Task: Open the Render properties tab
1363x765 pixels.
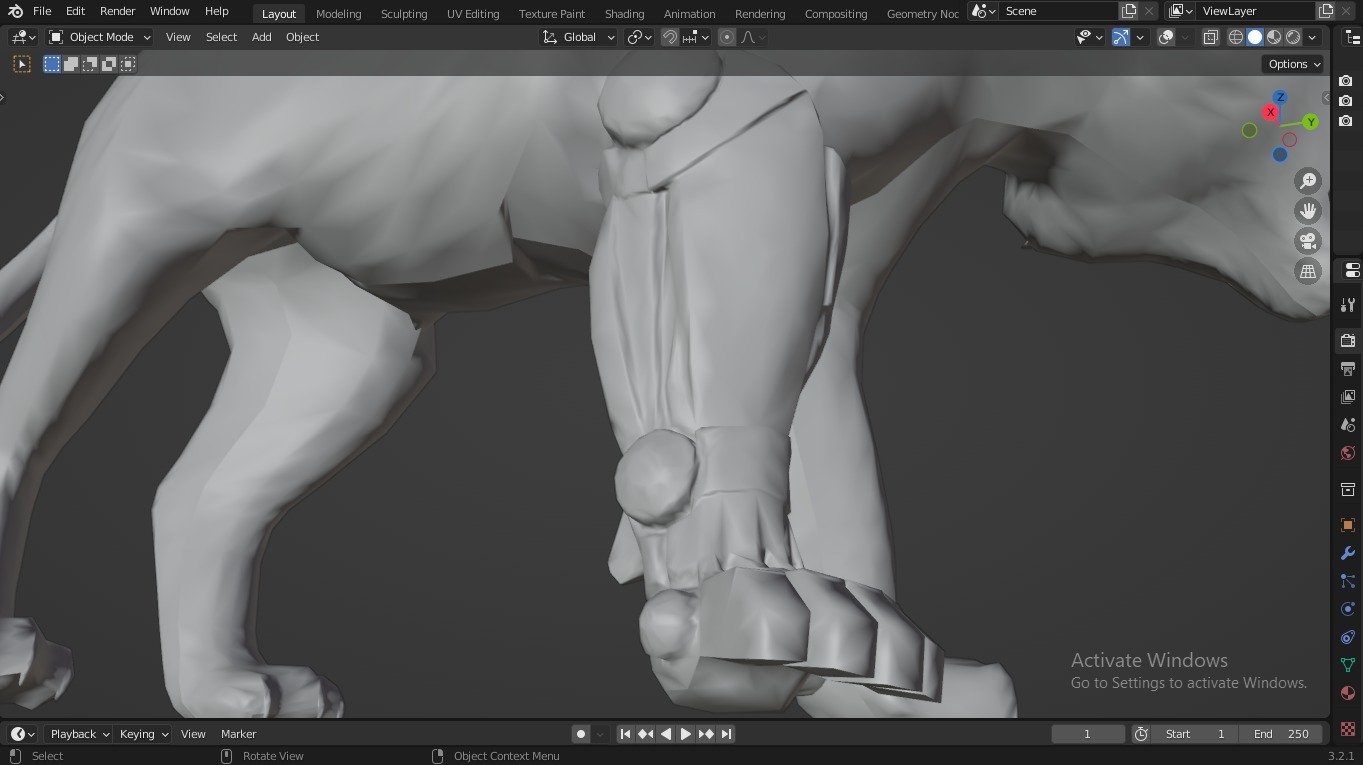Action: (1348, 341)
